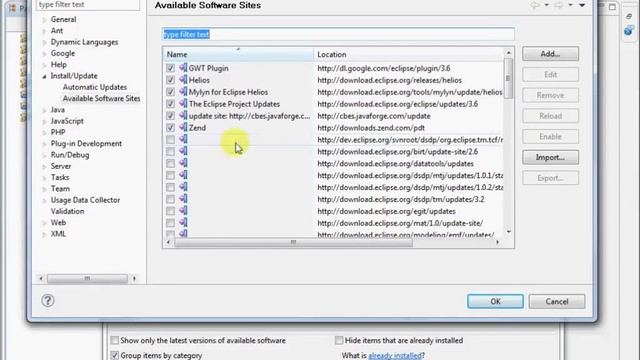Image resolution: width=640 pixels, height=360 pixels.
Task: Expand the PHP preferences node
Action: point(44,133)
